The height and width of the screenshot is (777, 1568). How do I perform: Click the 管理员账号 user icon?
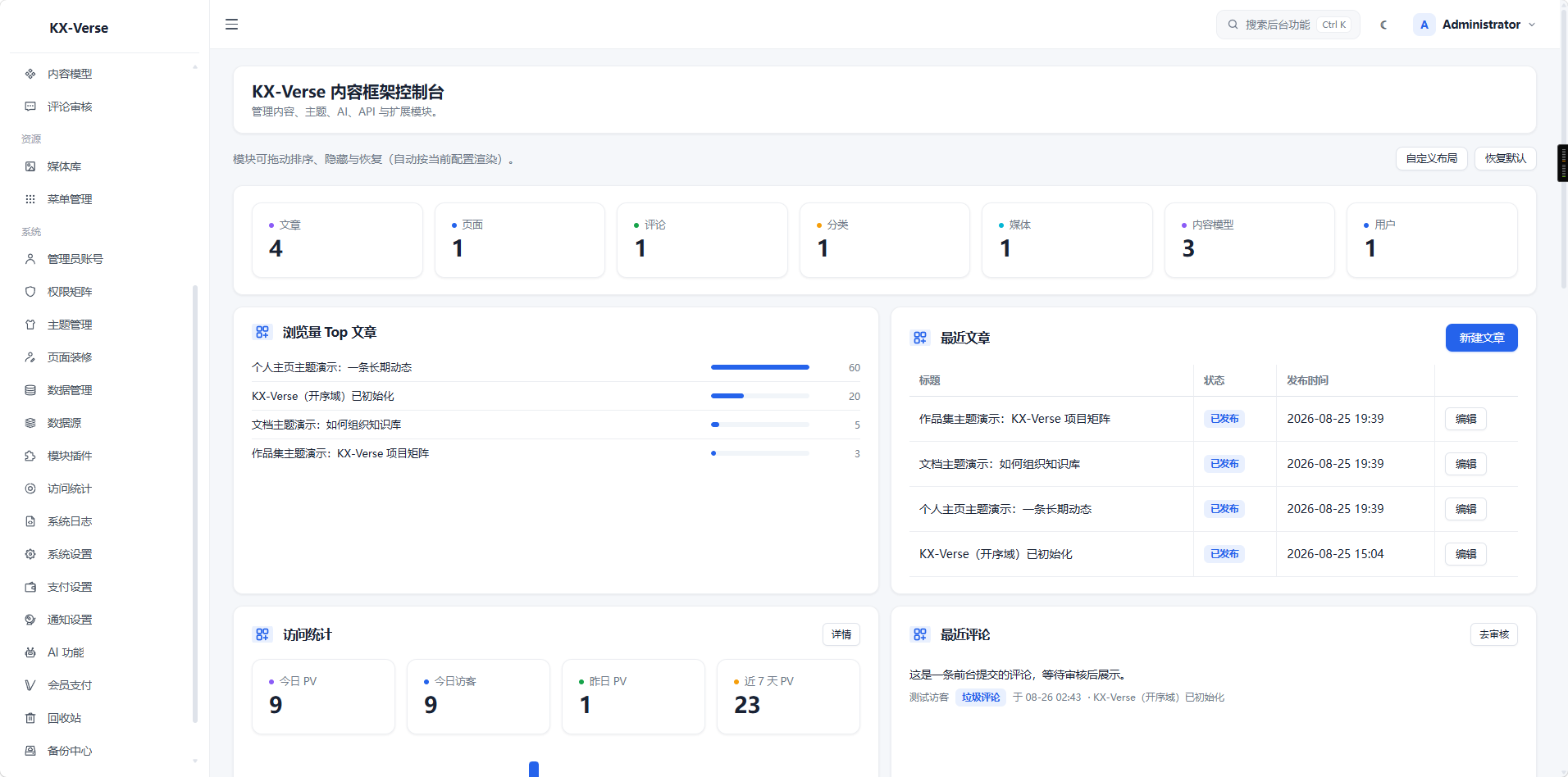[x=30, y=259]
